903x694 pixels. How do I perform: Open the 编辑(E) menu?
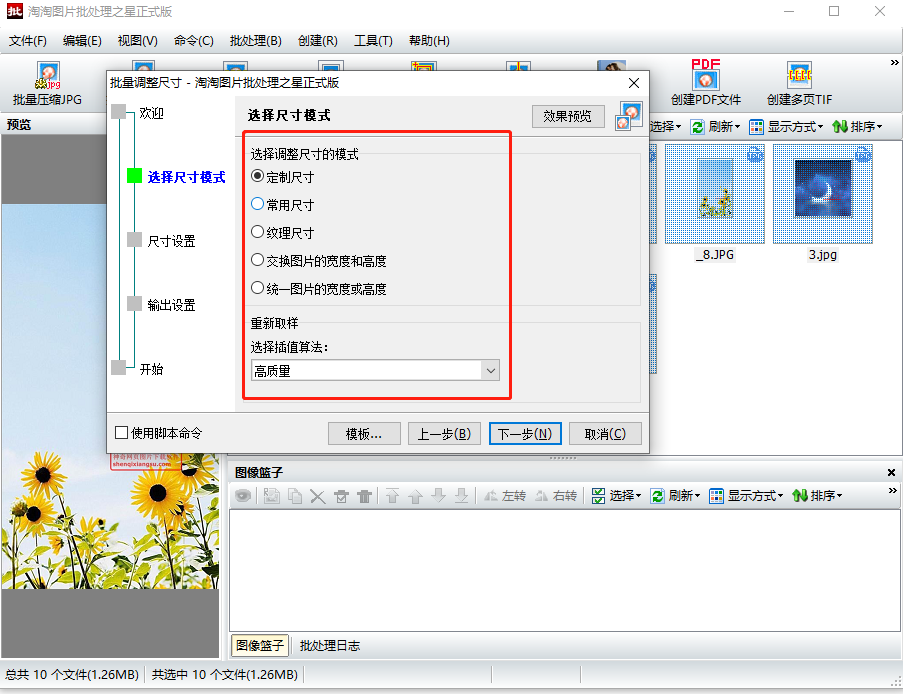[x=82, y=41]
